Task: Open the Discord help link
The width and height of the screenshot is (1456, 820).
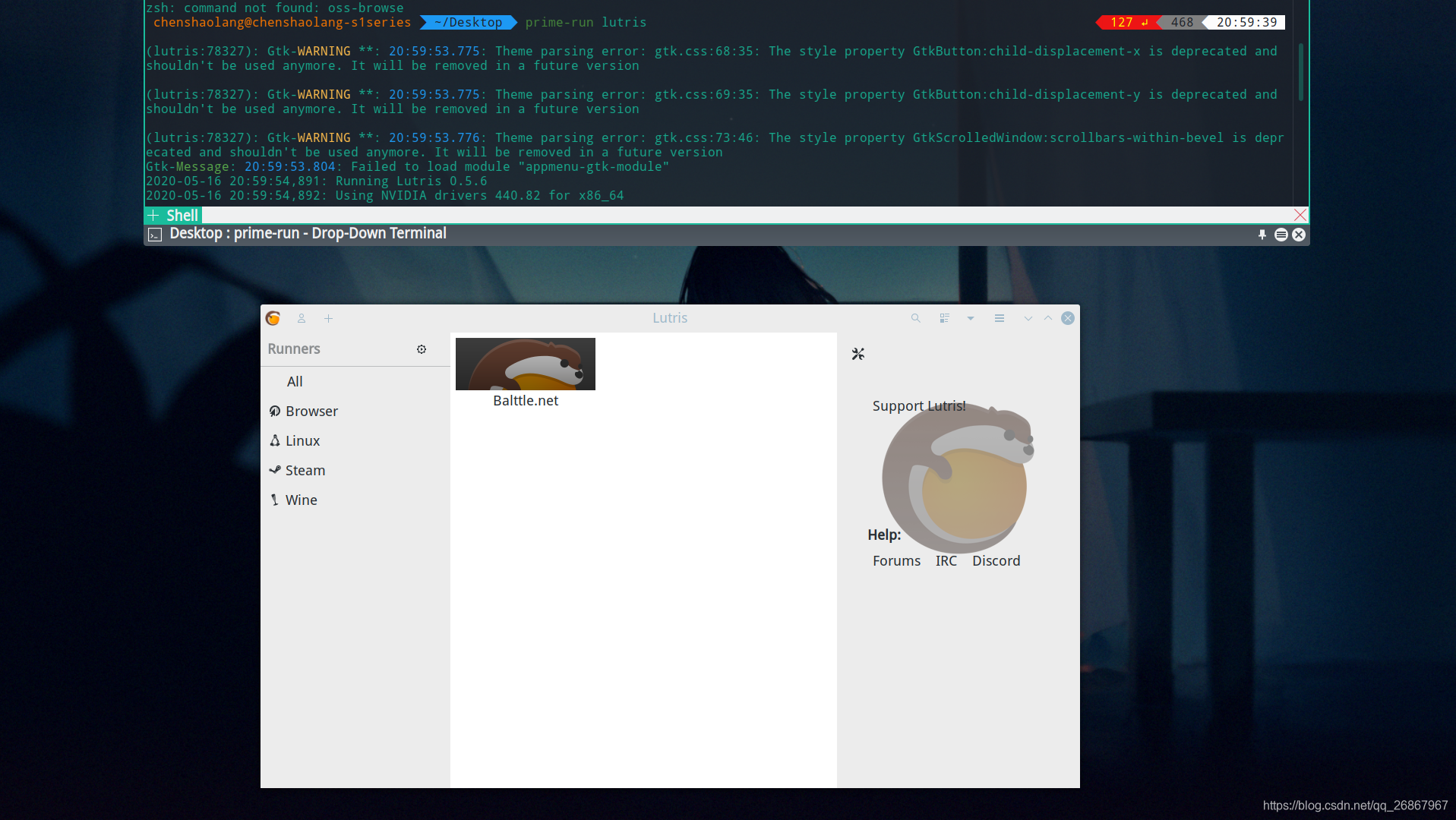Action: (996, 561)
